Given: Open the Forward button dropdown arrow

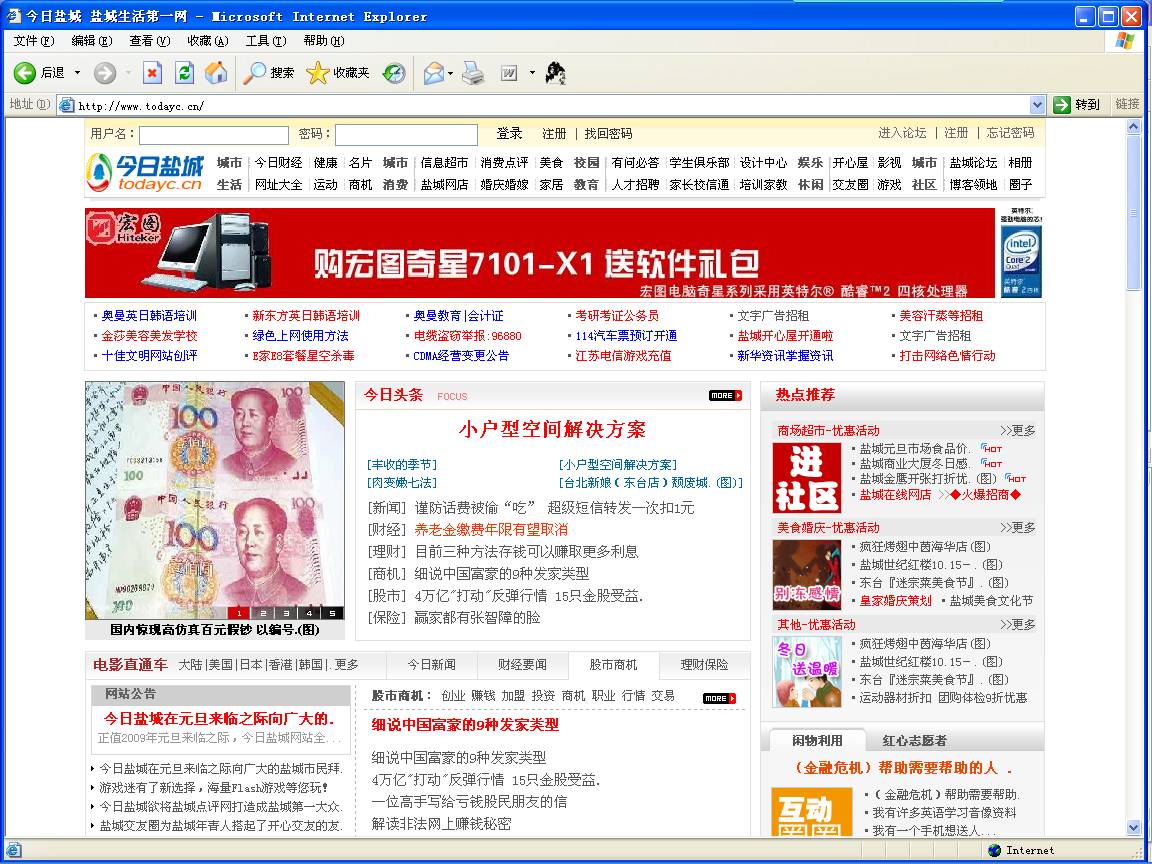Looking at the screenshot, I should (128, 73).
